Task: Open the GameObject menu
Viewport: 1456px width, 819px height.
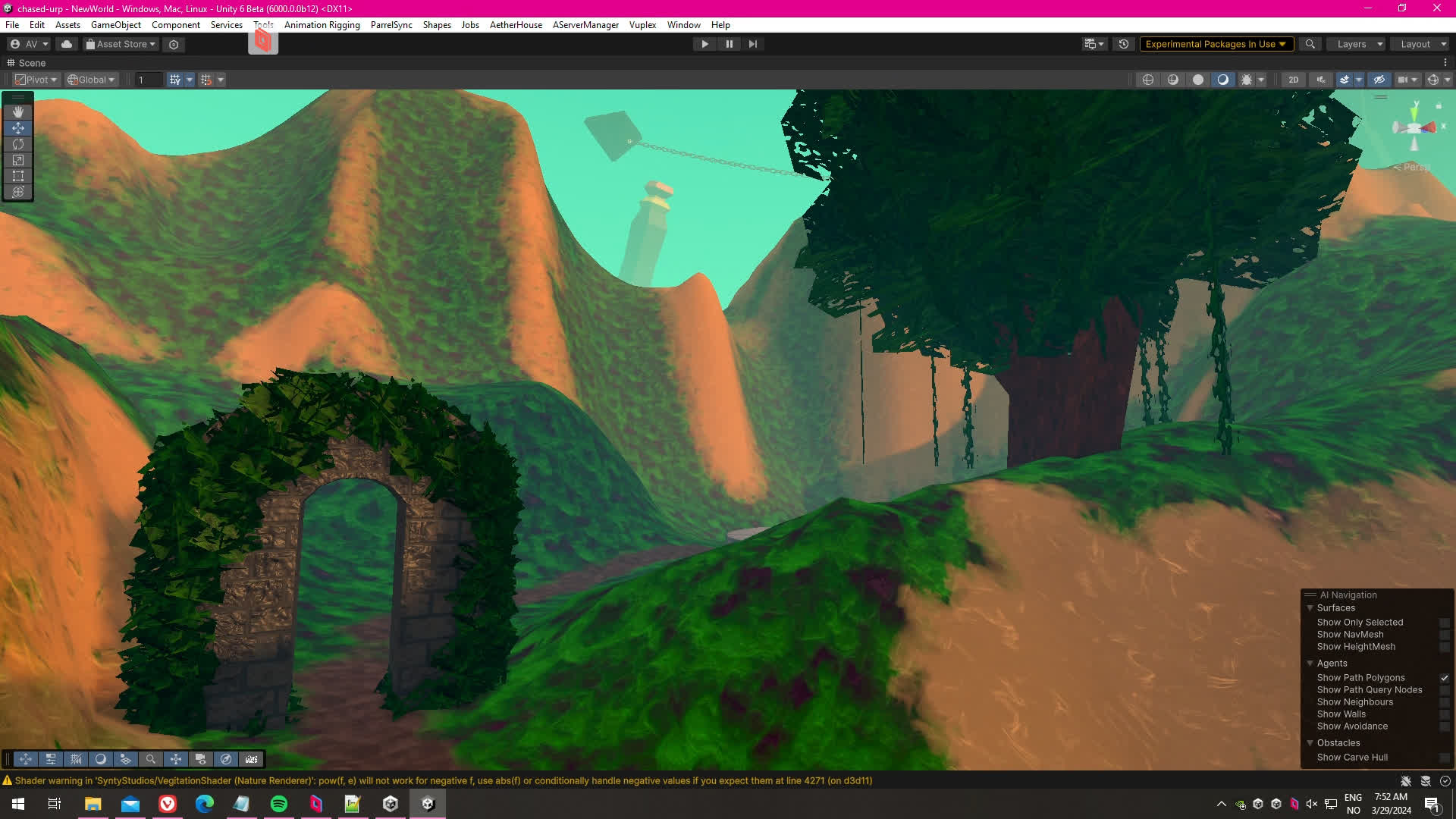Action: point(115,25)
